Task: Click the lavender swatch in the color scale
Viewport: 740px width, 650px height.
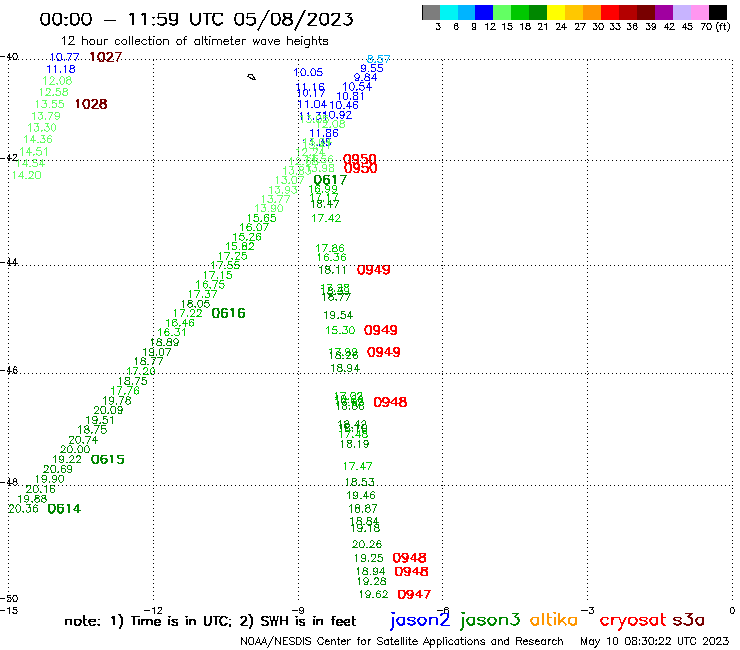Action: (x=681, y=12)
